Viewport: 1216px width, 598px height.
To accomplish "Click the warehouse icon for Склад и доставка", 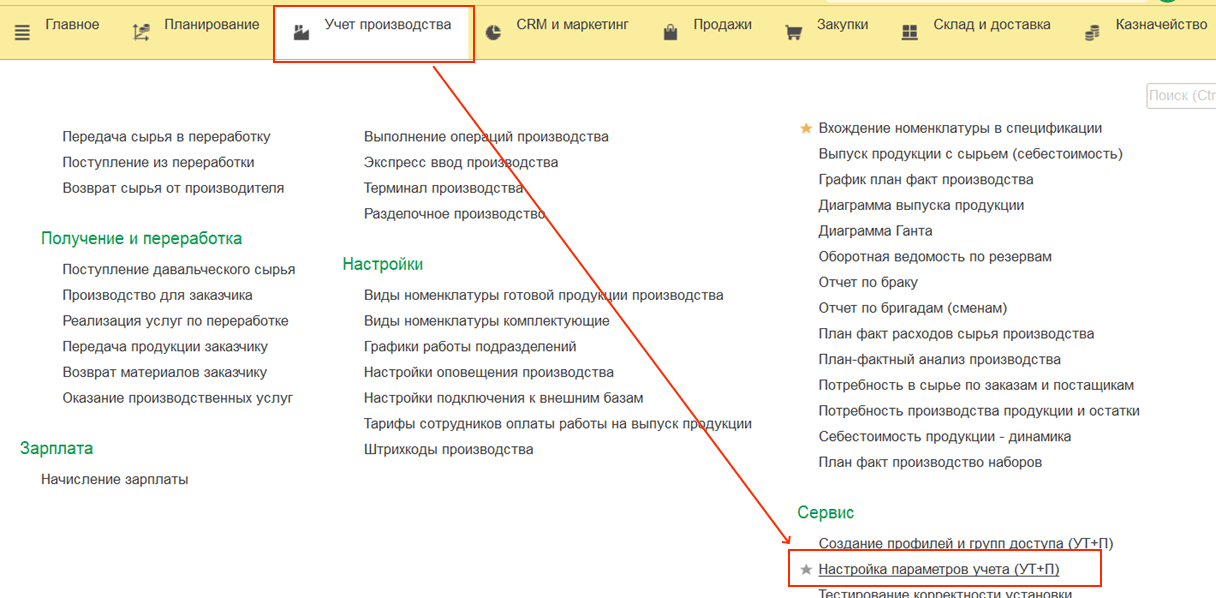I will (x=909, y=32).
